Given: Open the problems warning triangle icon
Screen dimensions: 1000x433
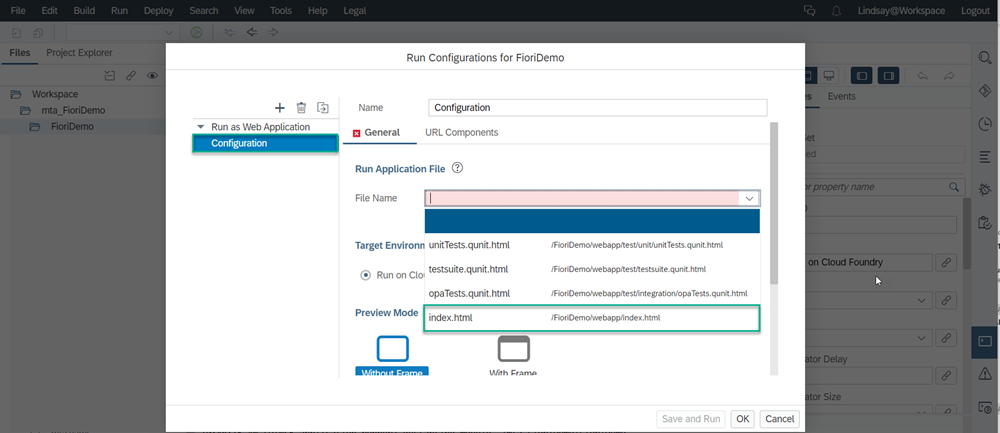Looking at the screenshot, I should click(x=985, y=374).
